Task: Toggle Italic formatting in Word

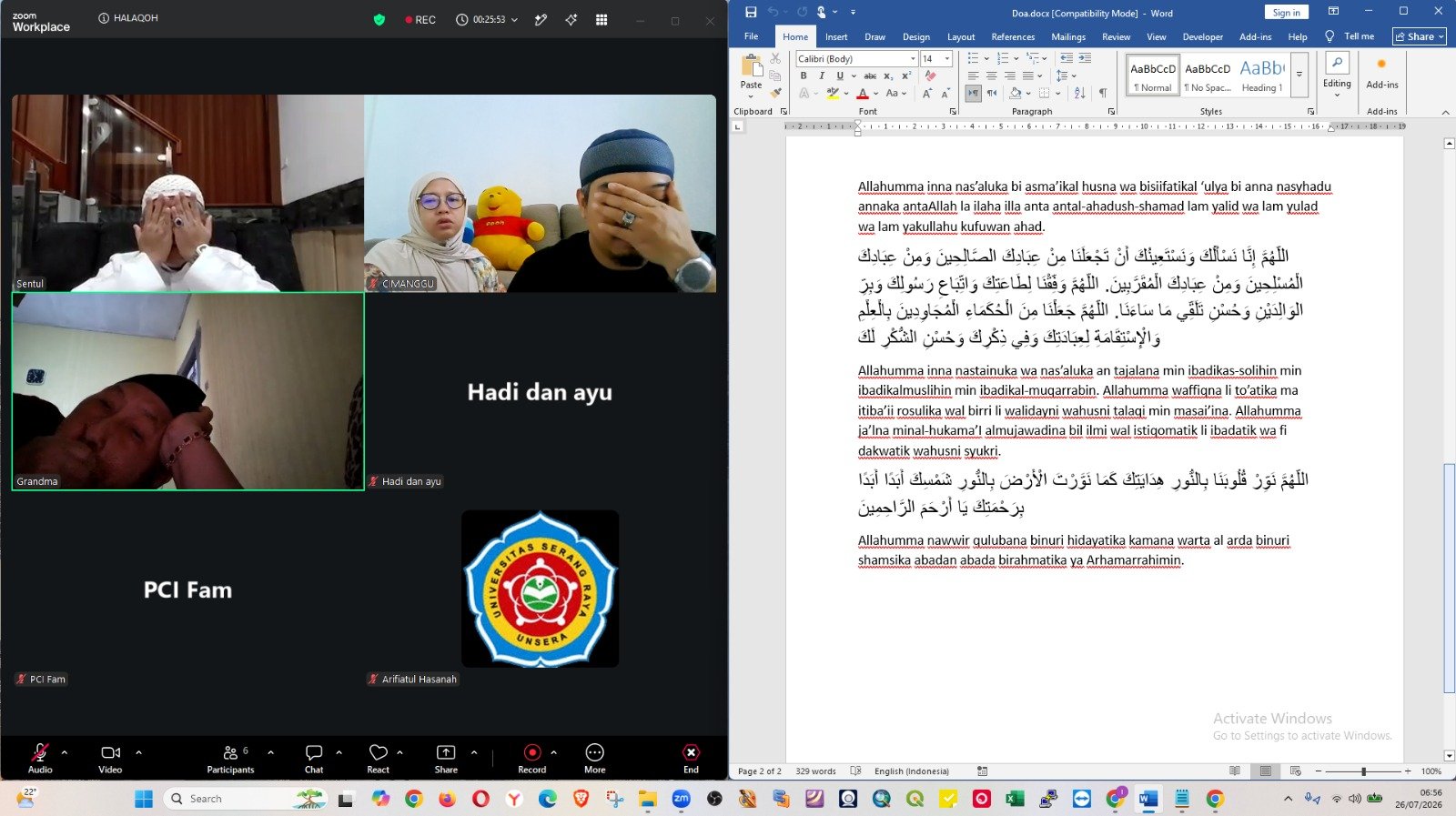Action: point(822,76)
